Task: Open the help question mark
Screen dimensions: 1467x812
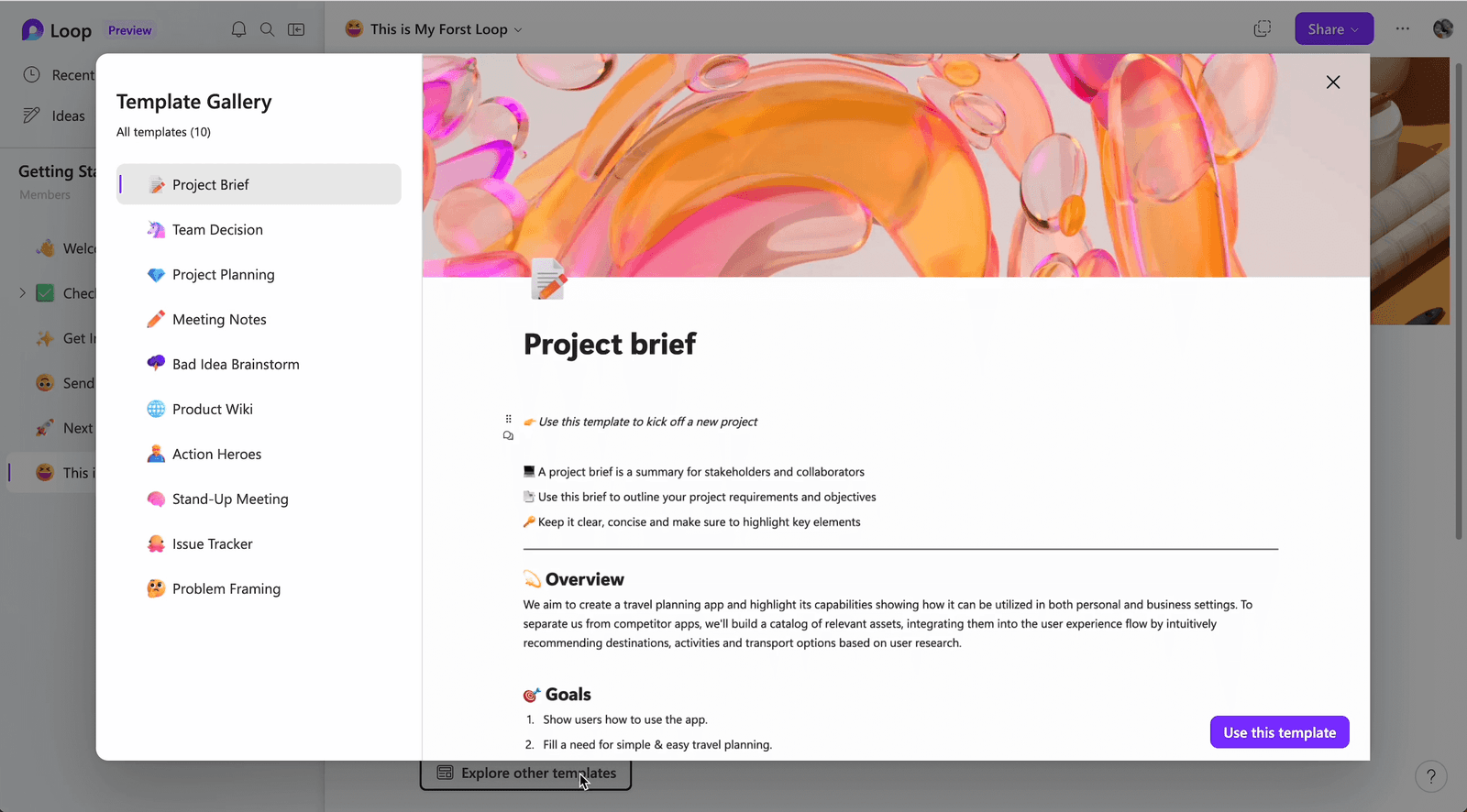Action: point(1430,776)
